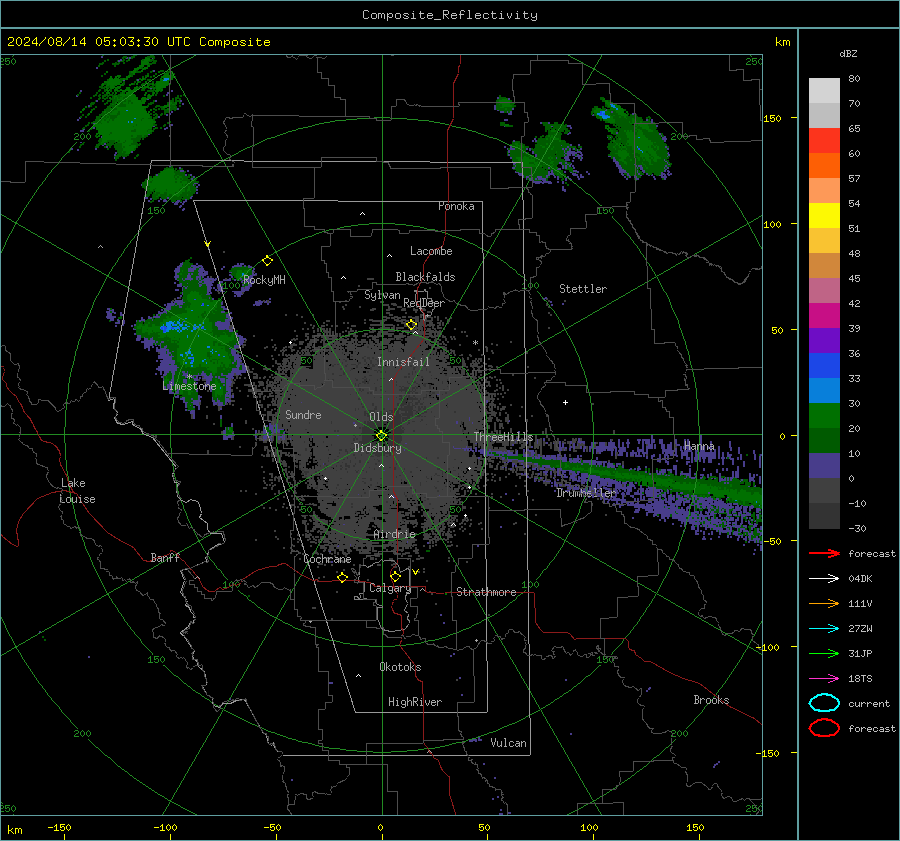
Task: Click the dBZ legend heading
Action: point(848,54)
